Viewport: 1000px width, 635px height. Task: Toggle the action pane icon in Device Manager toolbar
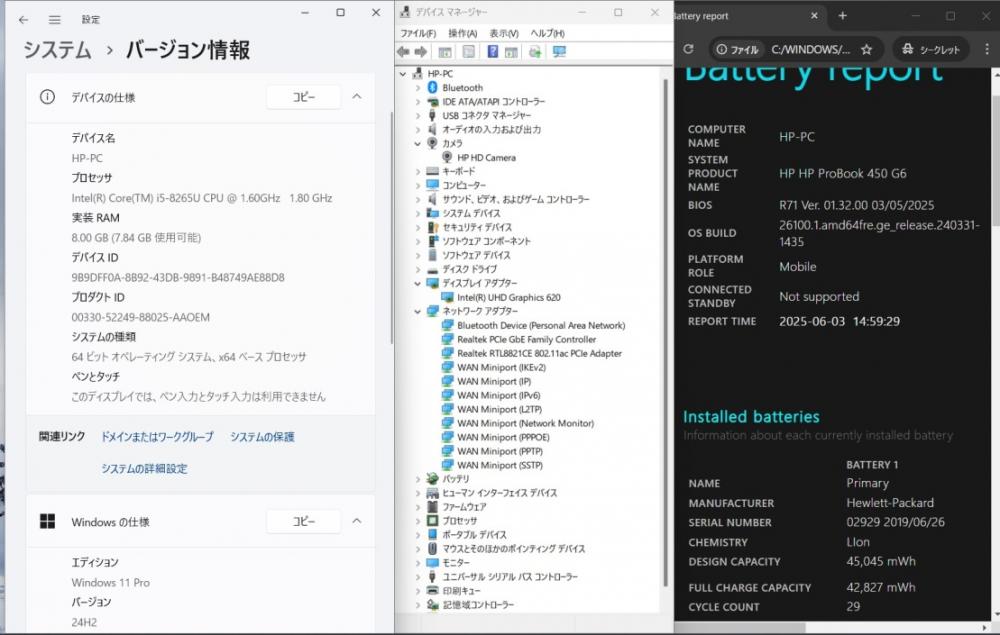coord(511,52)
